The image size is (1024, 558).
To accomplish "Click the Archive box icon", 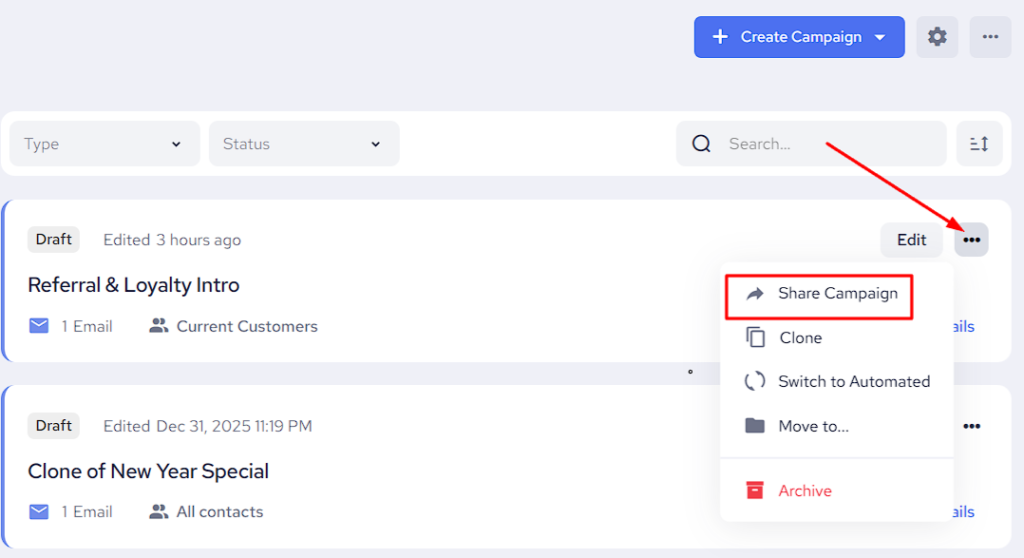I will (x=755, y=491).
